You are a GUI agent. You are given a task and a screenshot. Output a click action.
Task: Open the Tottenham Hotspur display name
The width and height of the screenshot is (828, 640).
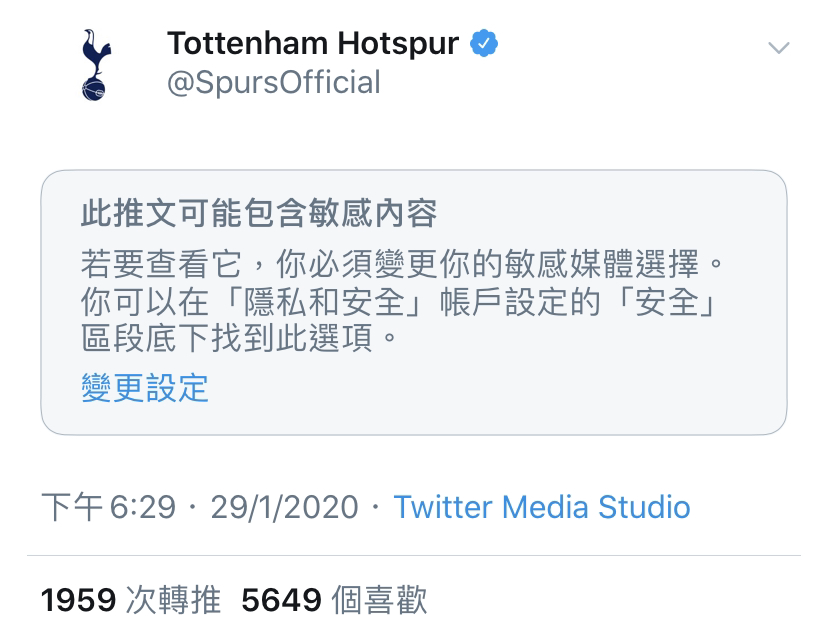313,43
